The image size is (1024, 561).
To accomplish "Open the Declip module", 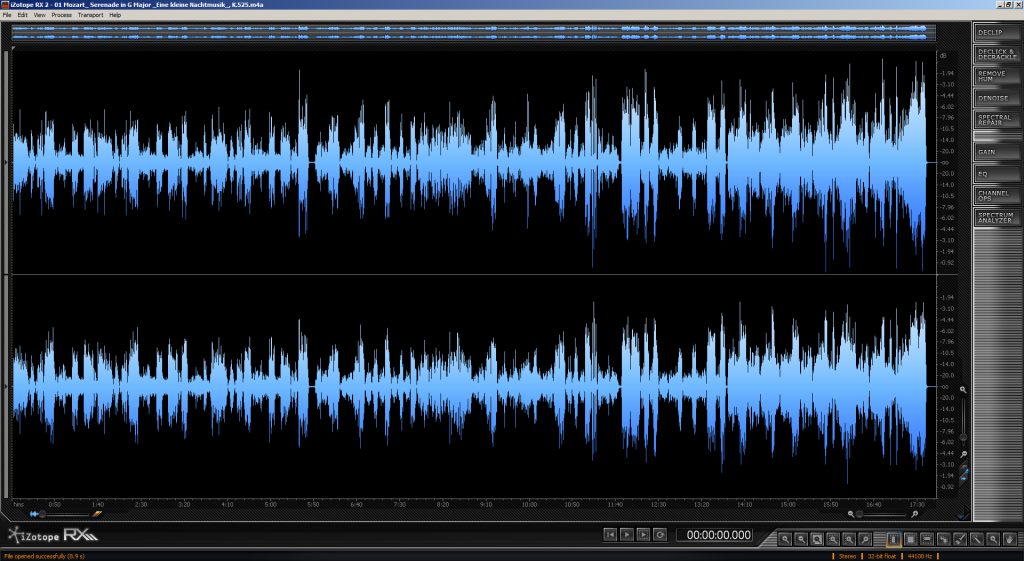I will (997, 32).
